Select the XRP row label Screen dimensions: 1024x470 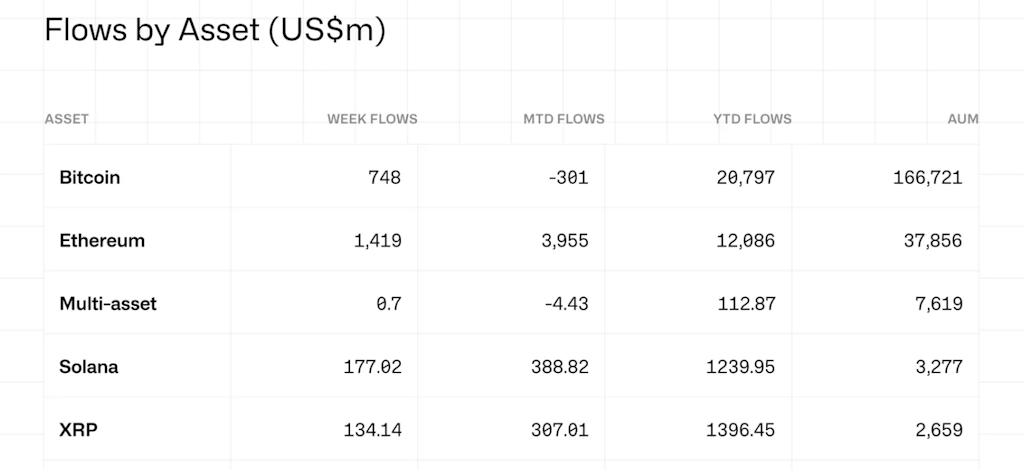pyautogui.click(x=78, y=430)
